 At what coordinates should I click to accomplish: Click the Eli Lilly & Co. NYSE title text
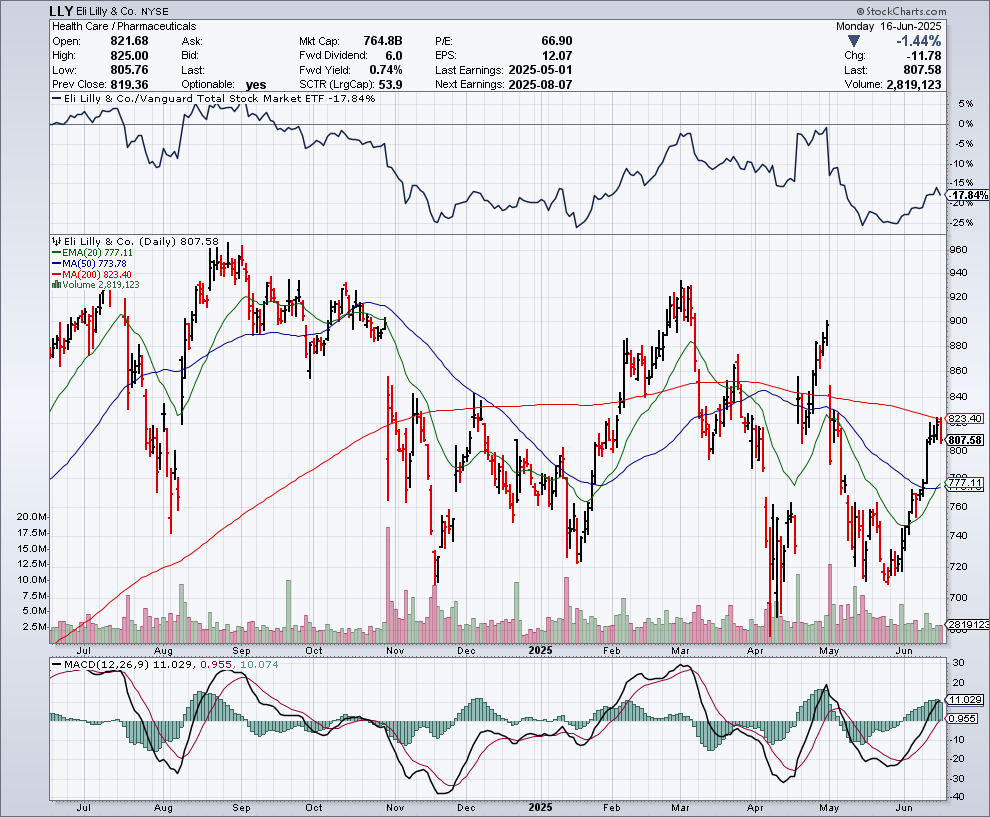[122, 11]
